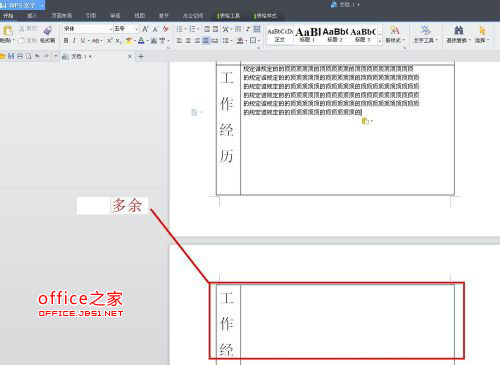Apply subscript formatting

(118, 41)
